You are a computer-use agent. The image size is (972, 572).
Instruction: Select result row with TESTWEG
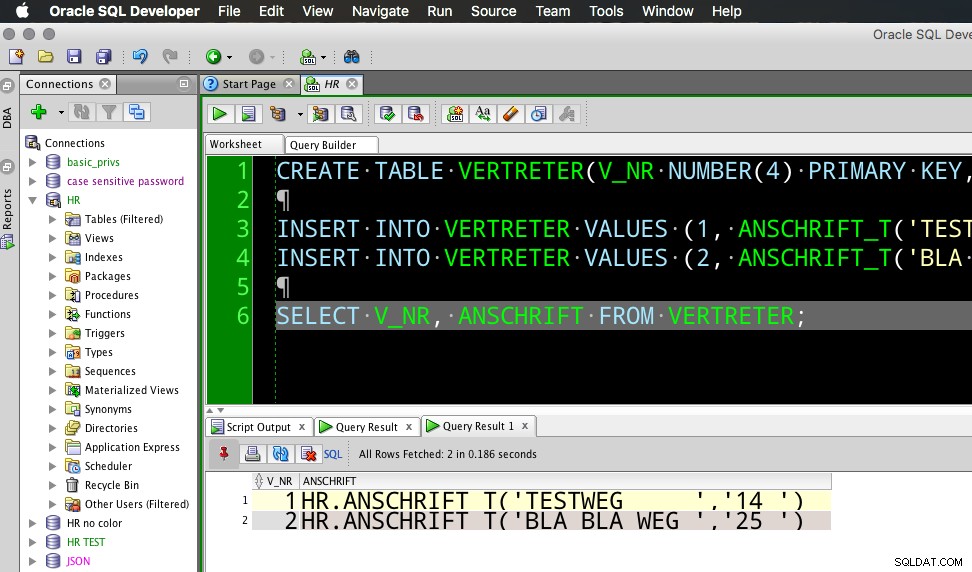click(x=541, y=501)
